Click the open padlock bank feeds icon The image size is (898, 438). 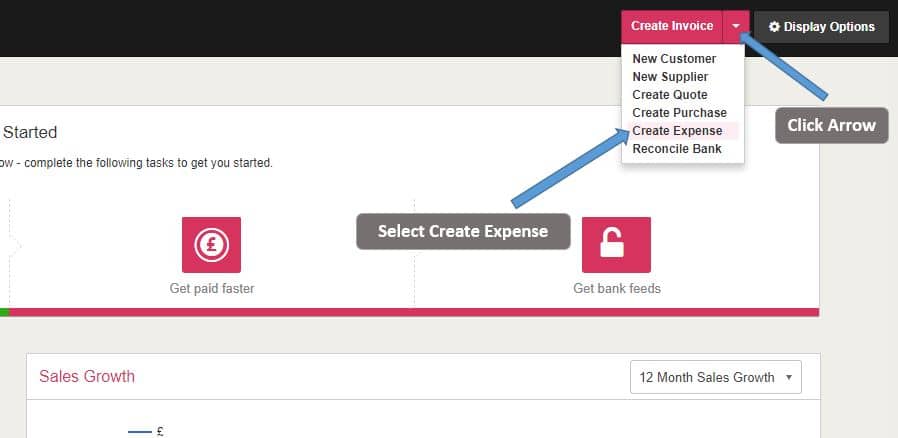(x=616, y=245)
